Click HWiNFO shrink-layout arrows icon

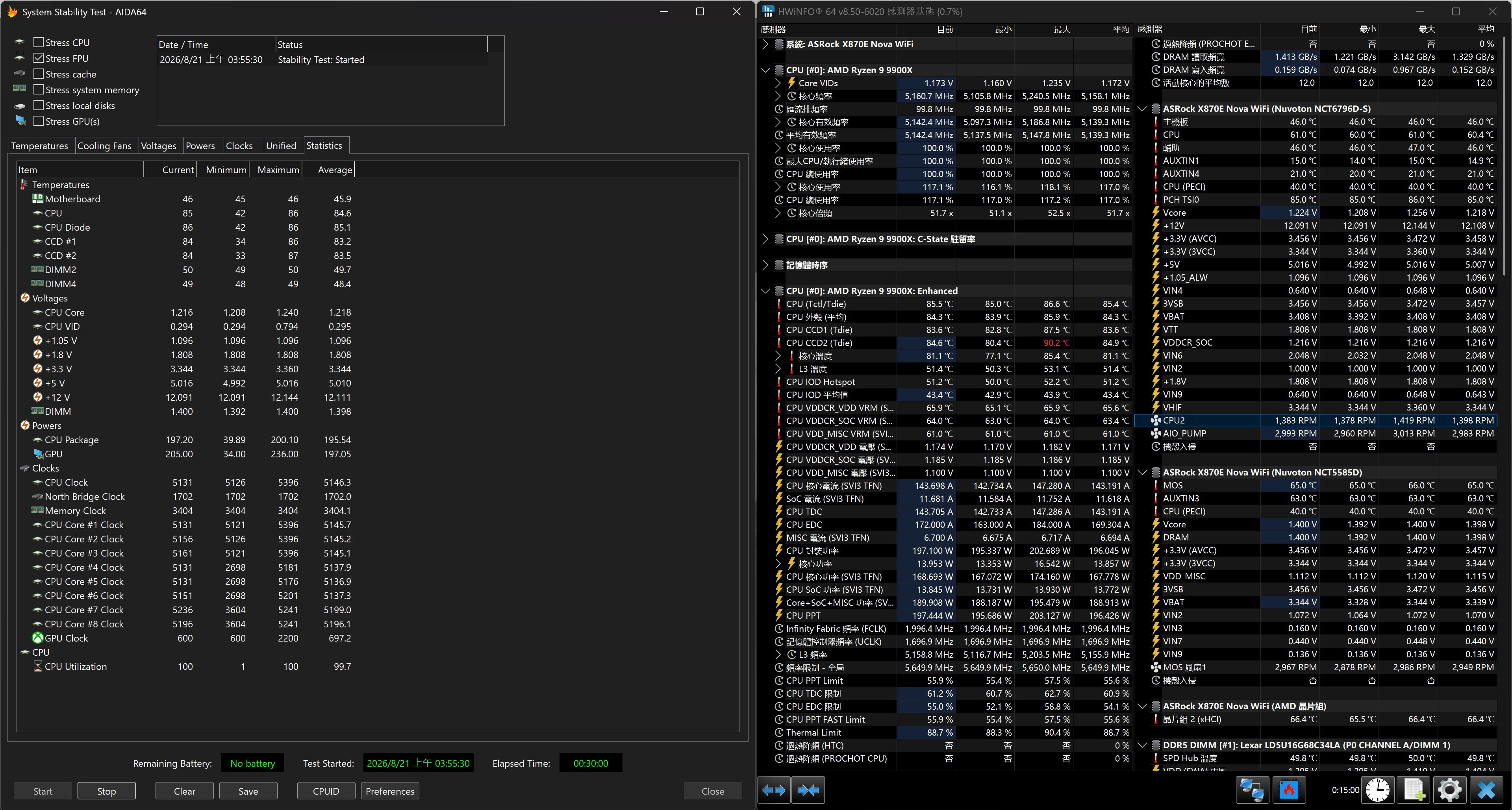coord(808,790)
